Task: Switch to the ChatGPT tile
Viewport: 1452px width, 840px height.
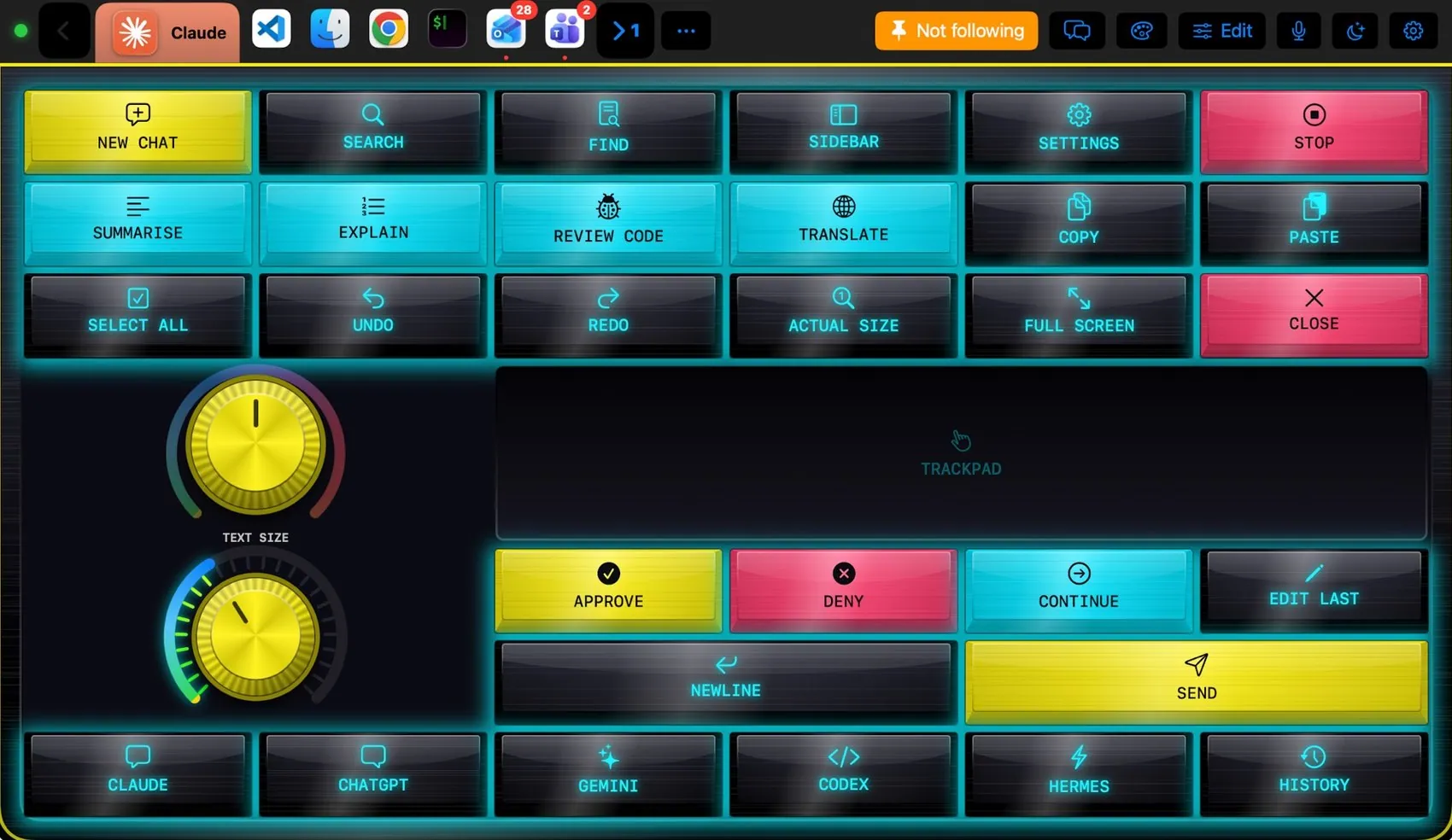Action: tap(373, 773)
